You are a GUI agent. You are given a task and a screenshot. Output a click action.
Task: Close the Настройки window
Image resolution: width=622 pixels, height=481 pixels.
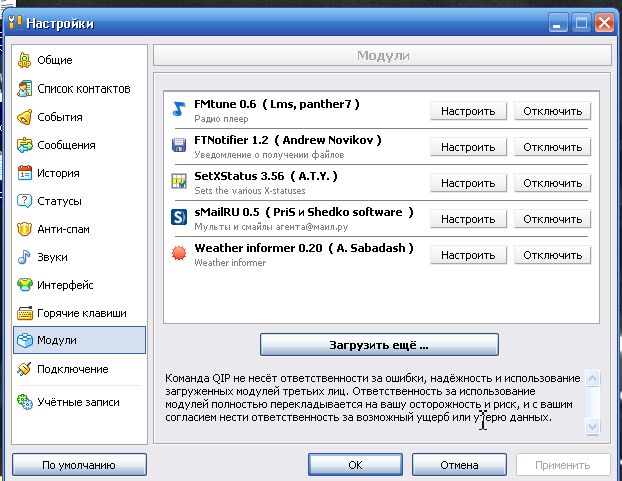point(604,21)
